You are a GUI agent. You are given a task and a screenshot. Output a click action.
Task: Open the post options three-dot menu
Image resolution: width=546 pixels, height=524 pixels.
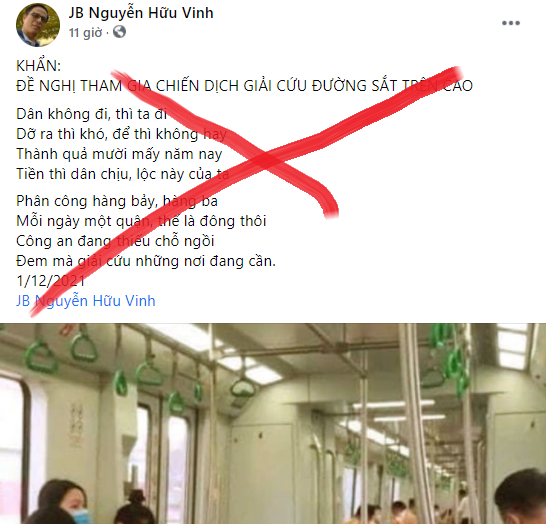511,23
